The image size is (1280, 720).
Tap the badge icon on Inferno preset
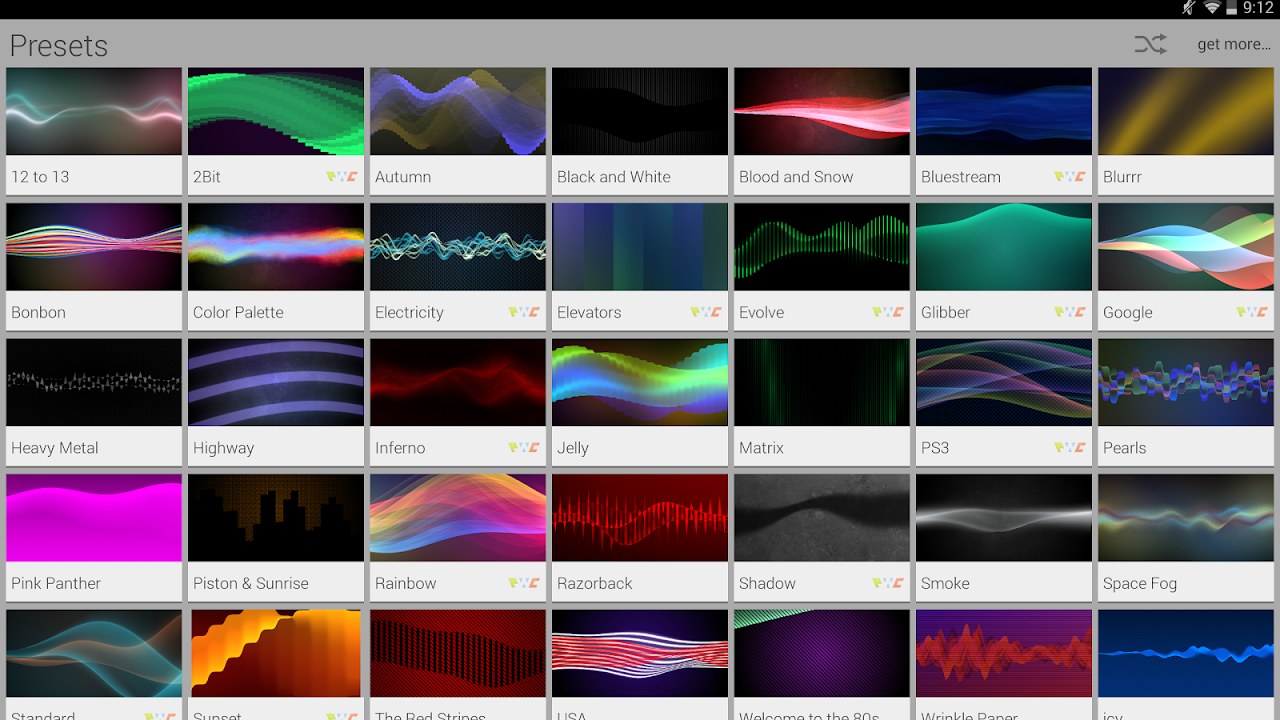point(524,448)
